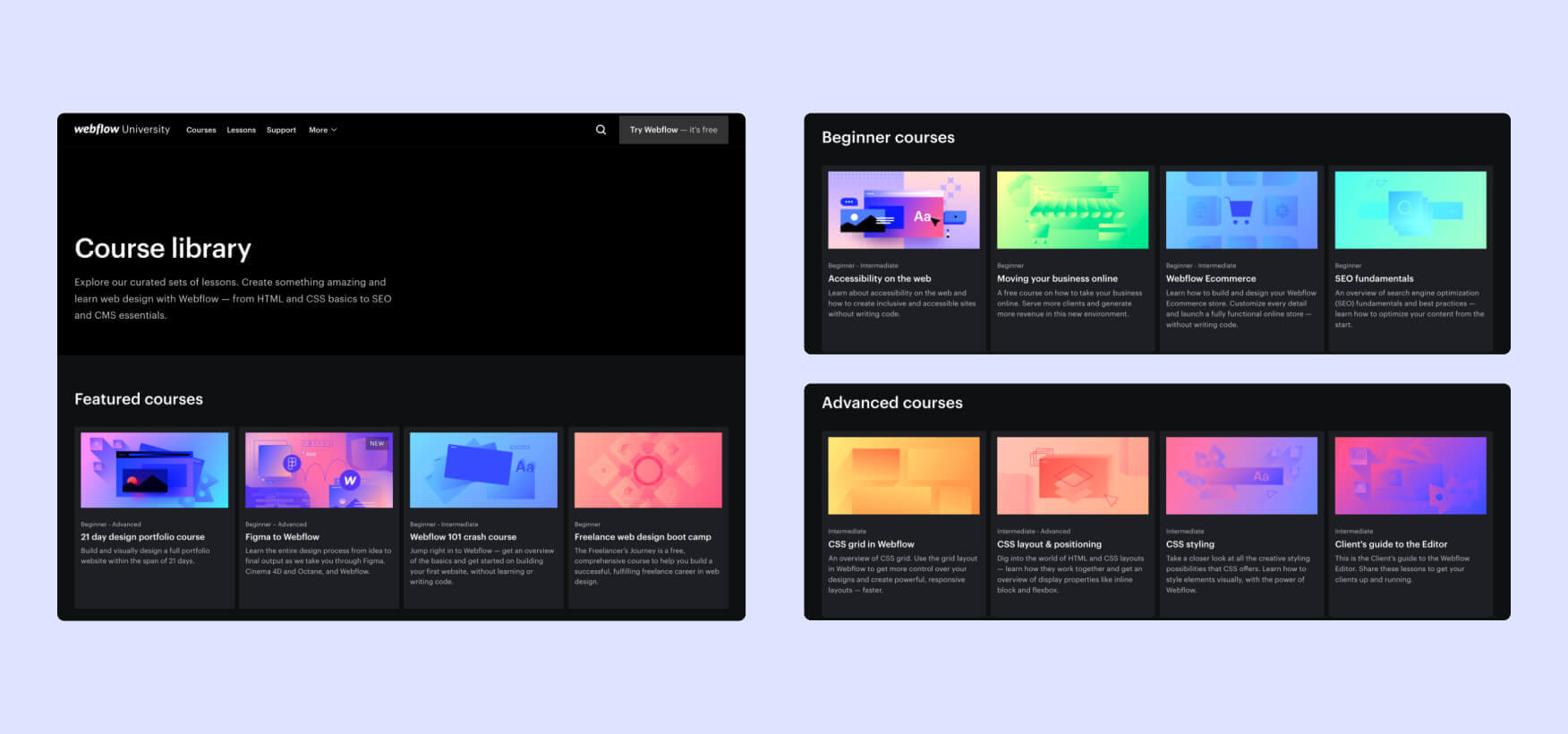Open Figma to Webflow course thumbnail
Screen dimensions: 1568x734
[319, 470]
